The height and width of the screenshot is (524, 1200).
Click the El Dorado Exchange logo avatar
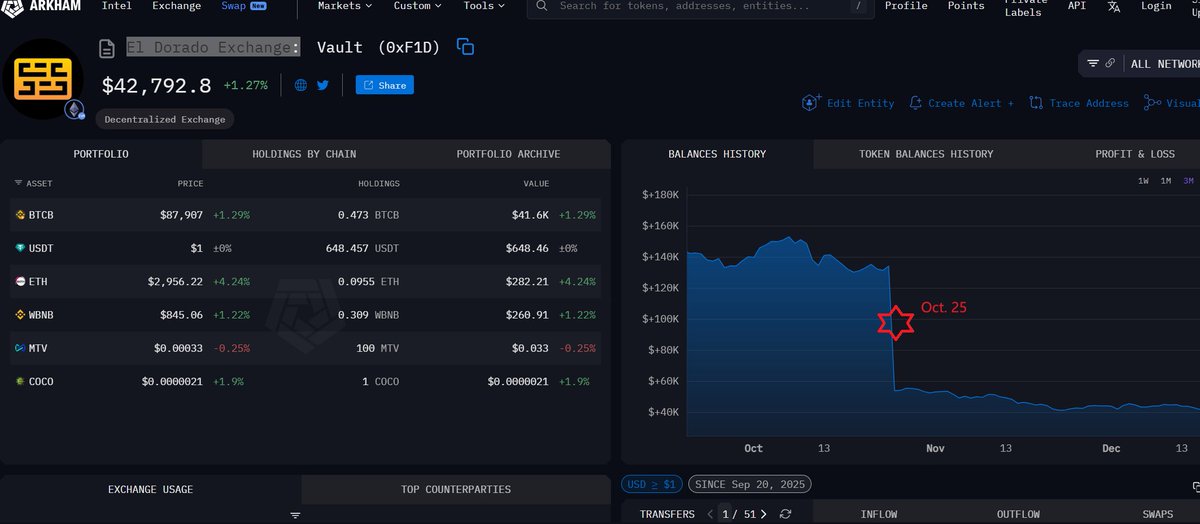click(43, 80)
